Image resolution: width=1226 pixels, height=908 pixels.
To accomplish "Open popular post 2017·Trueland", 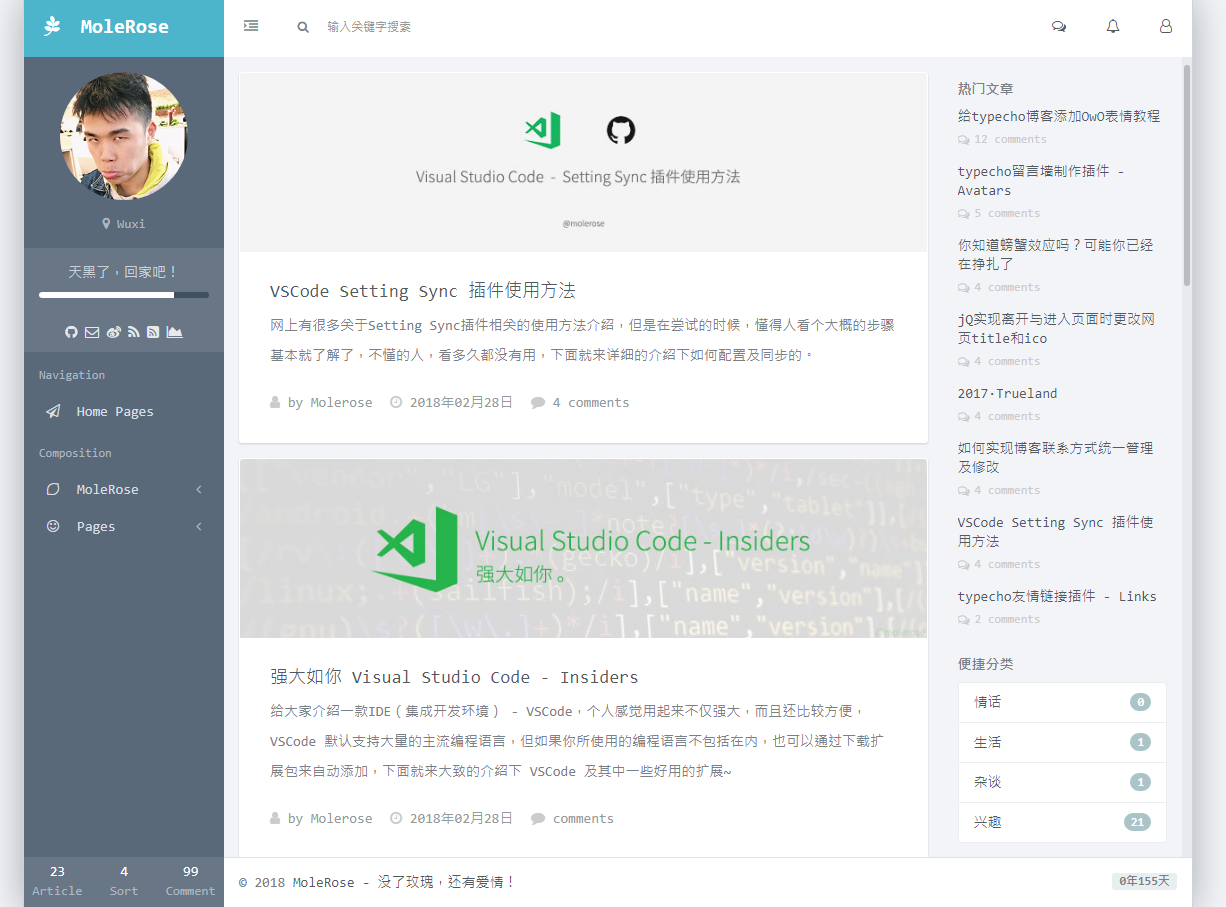I will coord(1007,393).
